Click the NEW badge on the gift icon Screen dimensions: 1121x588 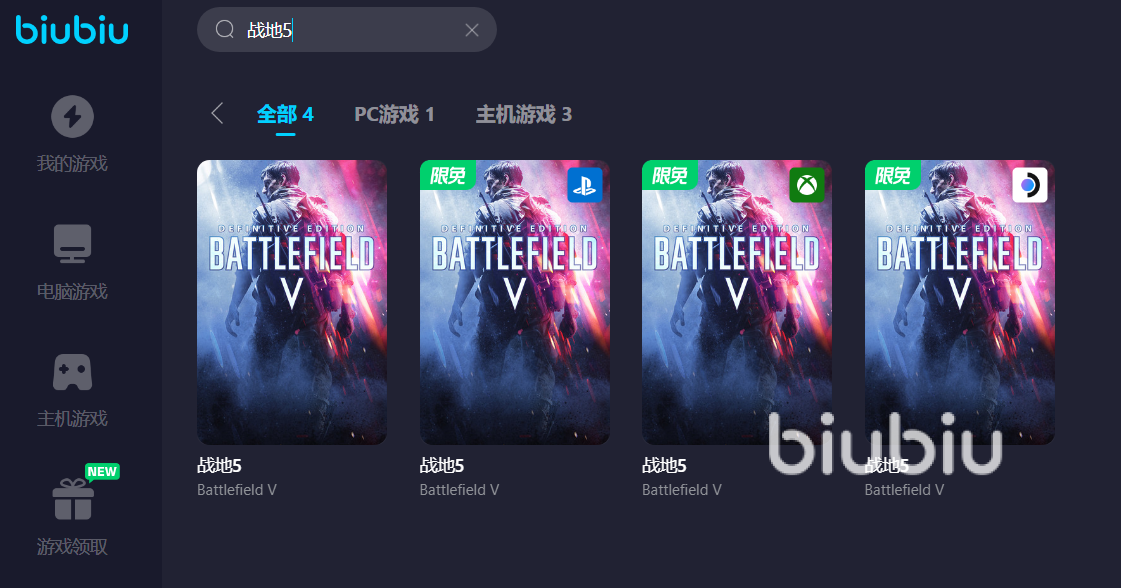coord(102,471)
